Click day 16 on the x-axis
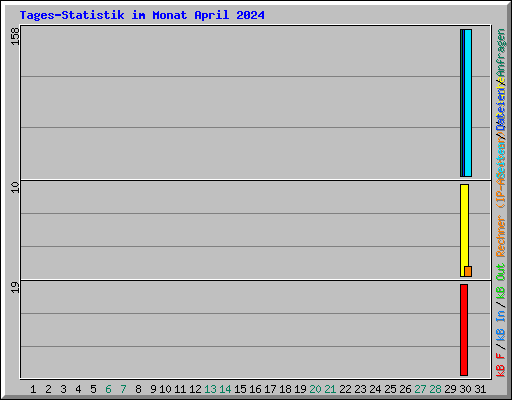 [255, 389]
